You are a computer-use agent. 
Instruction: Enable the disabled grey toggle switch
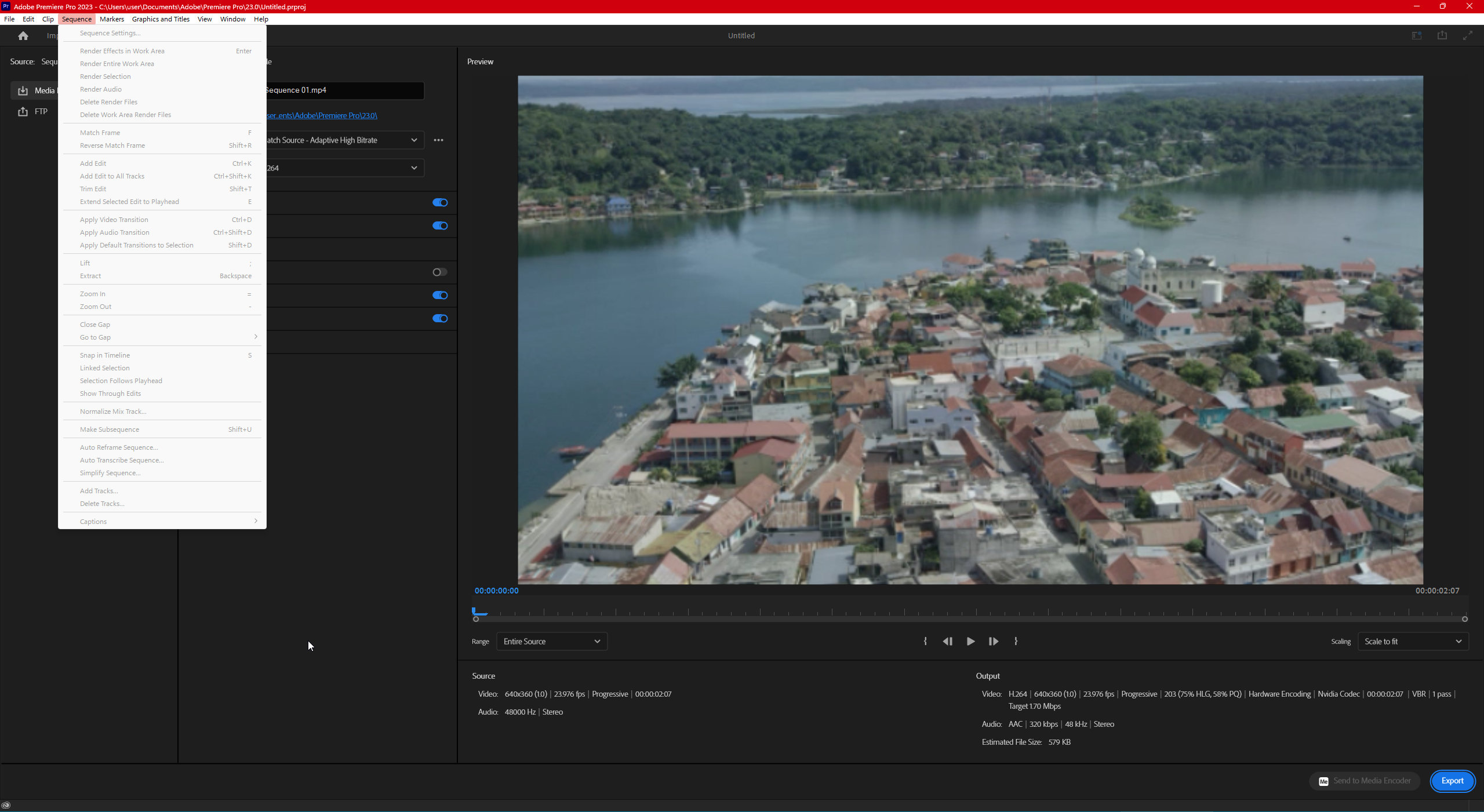point(440,272)
